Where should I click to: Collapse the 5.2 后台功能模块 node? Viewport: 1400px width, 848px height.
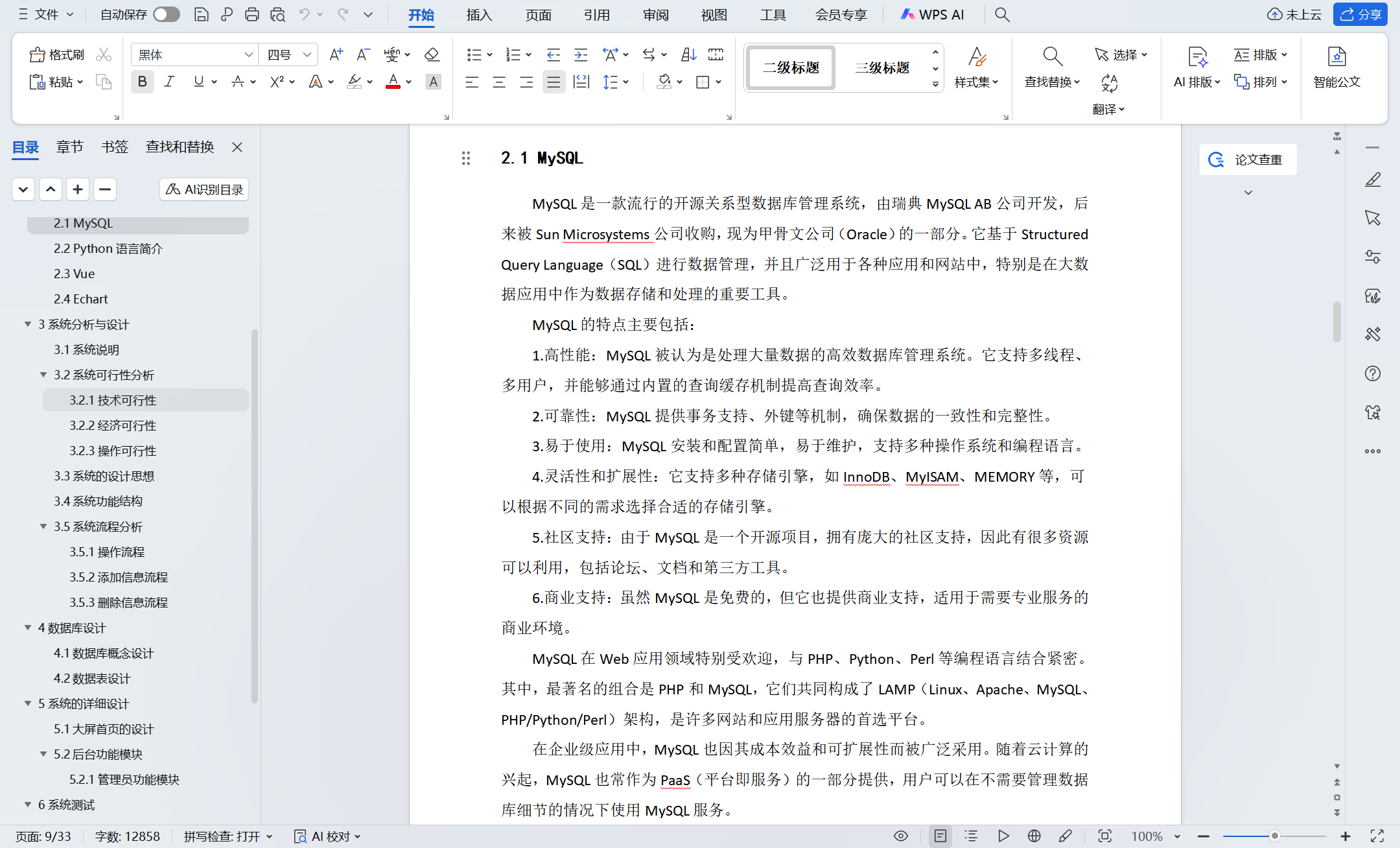click(x=43, y=754)
